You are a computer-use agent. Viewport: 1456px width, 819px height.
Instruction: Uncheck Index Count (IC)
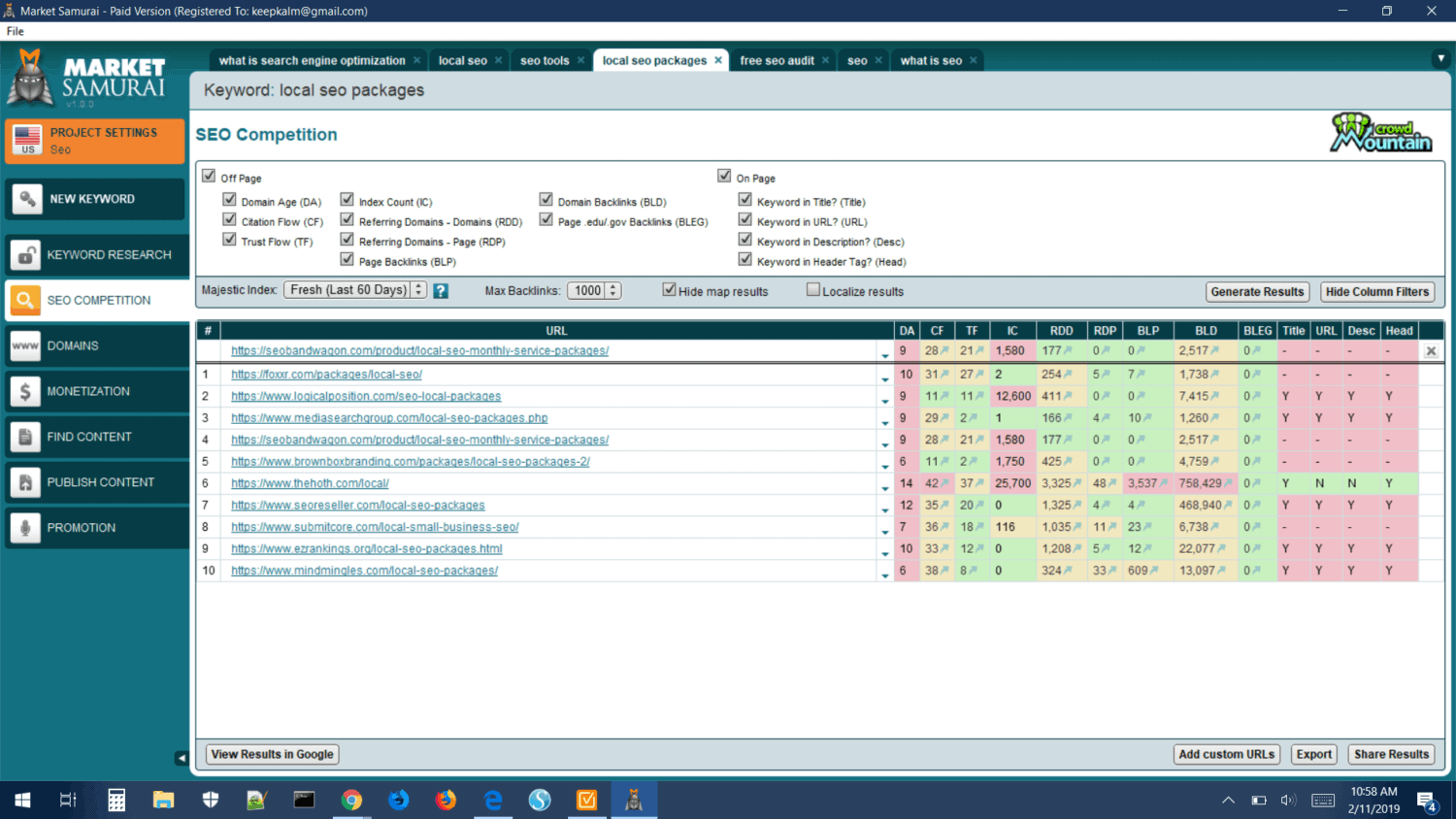click(347, 199)
